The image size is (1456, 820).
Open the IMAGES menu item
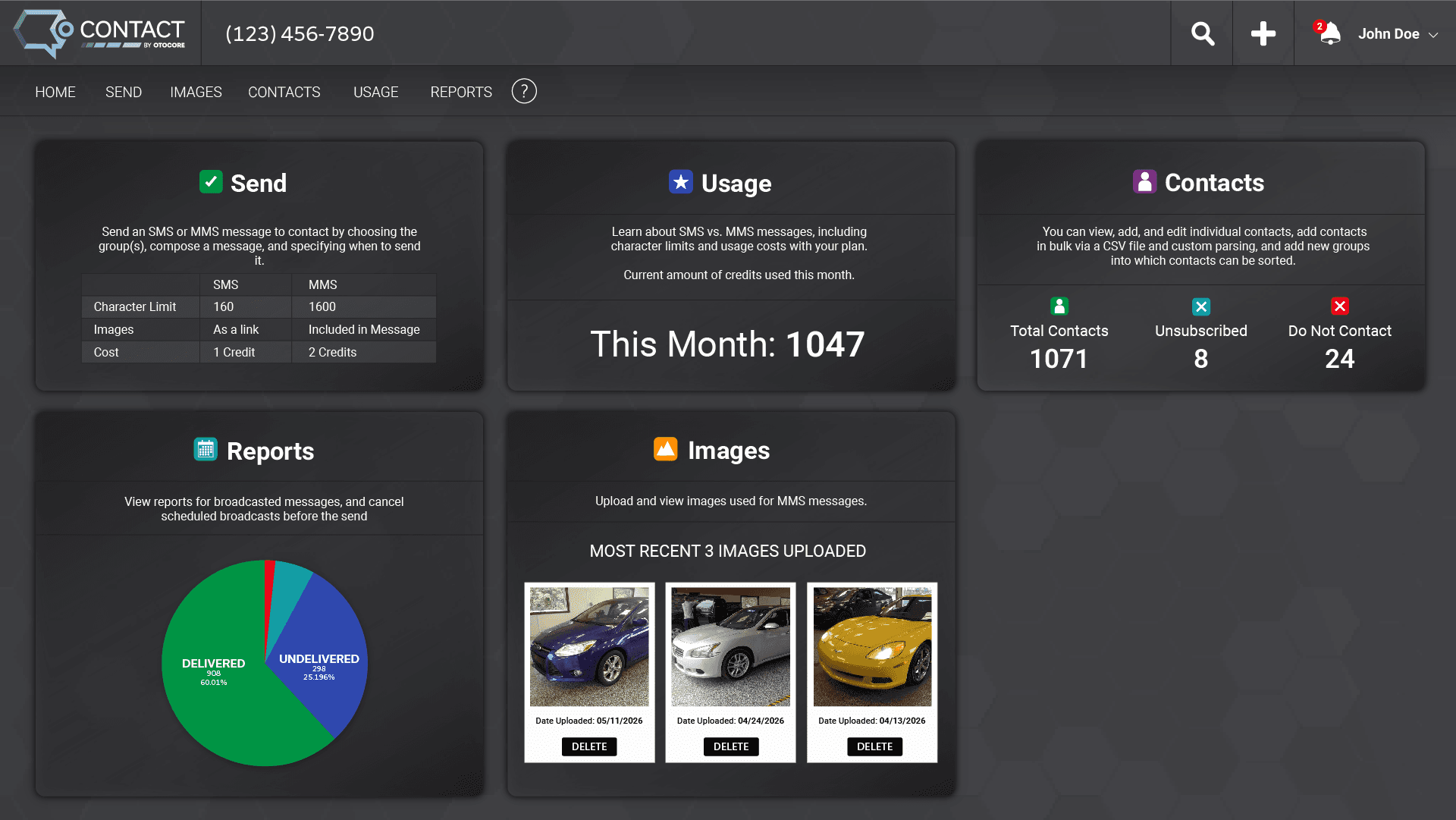(196, 92)
